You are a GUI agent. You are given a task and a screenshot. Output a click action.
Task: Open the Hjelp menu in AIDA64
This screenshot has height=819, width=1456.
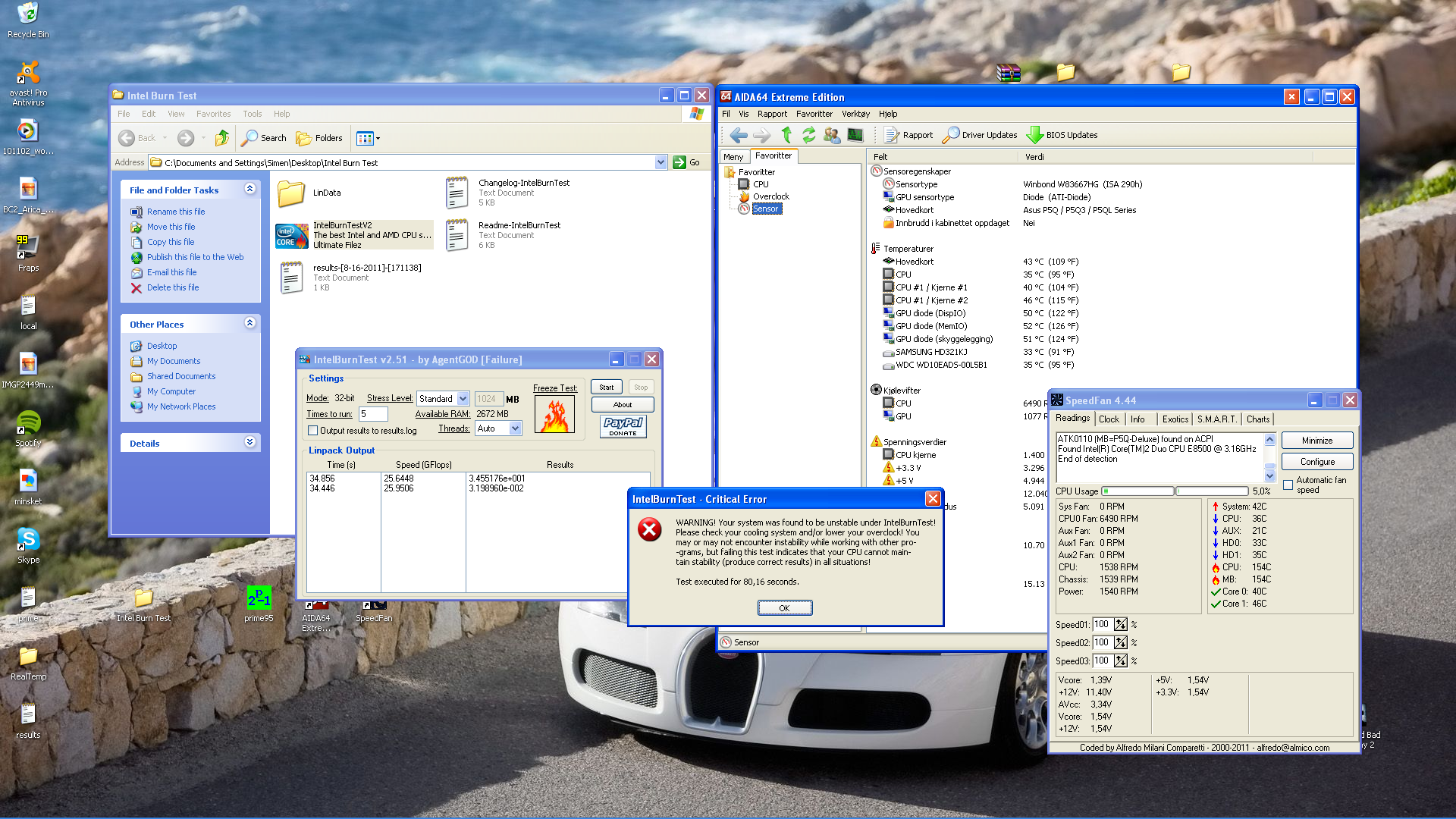pos(888,114)
